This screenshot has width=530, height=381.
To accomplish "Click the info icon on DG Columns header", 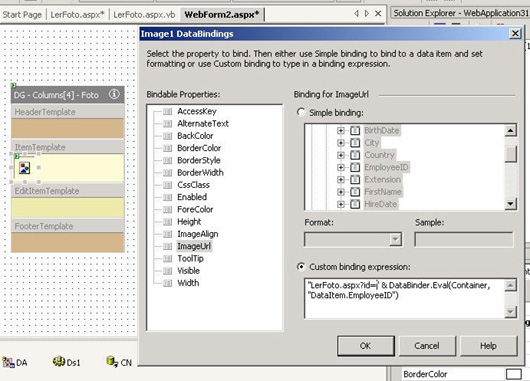I will (x=114, y=94).
